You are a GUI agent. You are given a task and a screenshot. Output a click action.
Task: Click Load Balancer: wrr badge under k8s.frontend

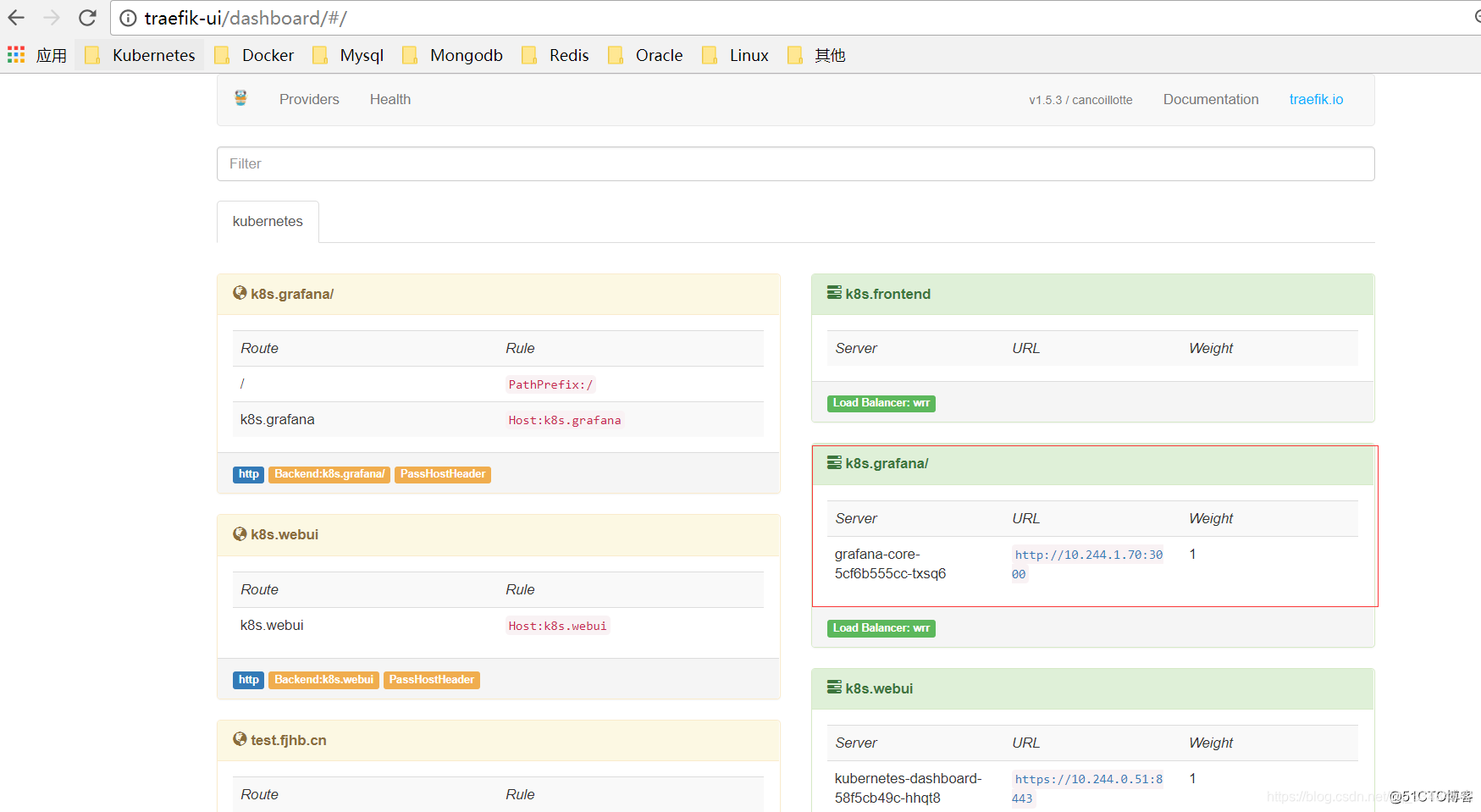coord(881,403)
